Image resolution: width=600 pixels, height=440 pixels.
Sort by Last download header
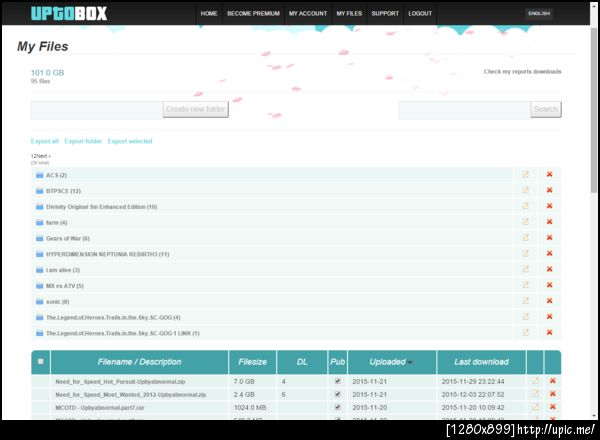tap(481, 362)
